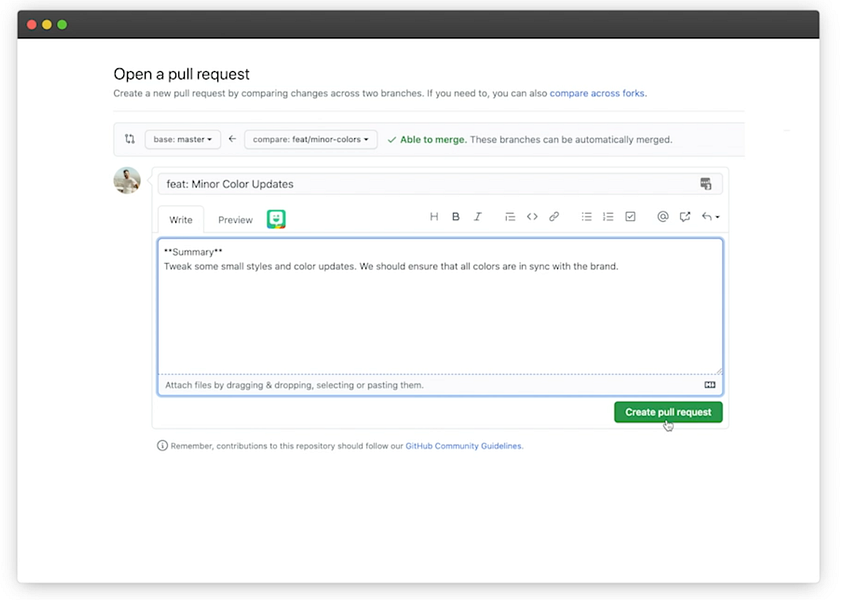Click the green maximize window button
The image size is (850, 600).
[62, 24]
